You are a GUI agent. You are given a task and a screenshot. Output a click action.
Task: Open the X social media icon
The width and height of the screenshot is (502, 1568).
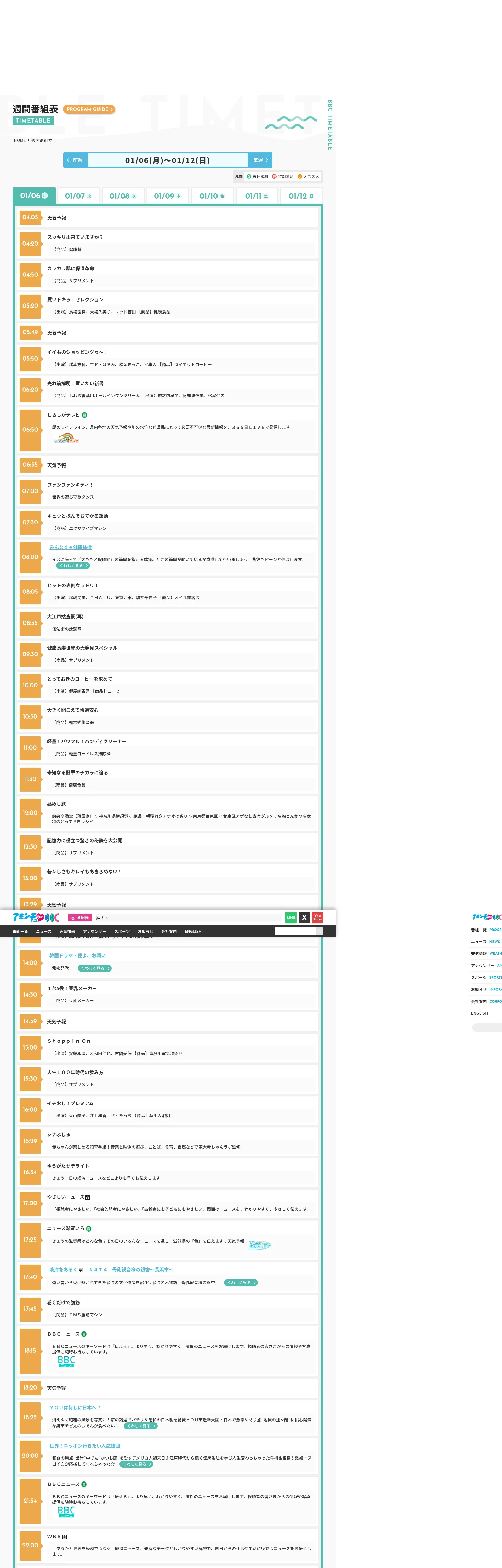click(x=304, y=917)
